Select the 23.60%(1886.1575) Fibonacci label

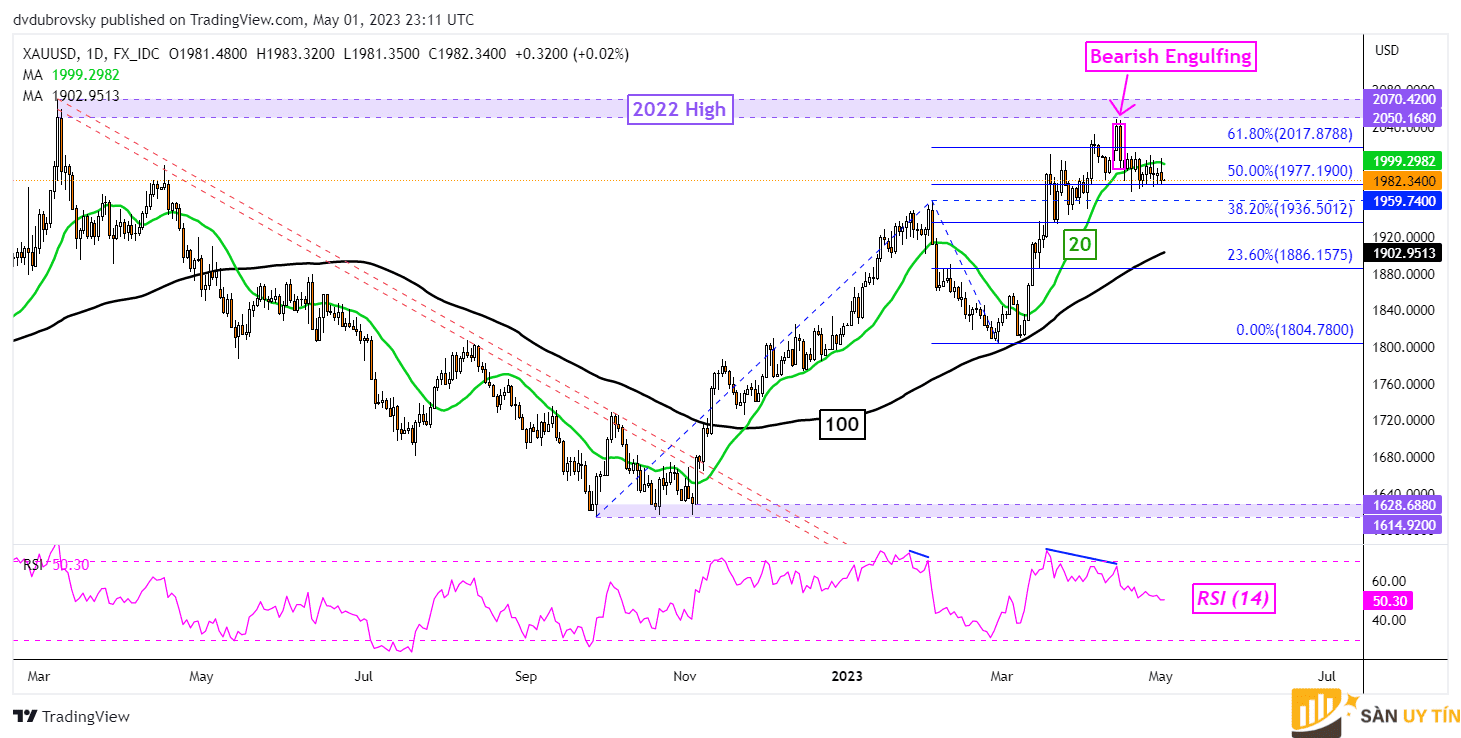pyautogui.click(x=1289, y=254)
